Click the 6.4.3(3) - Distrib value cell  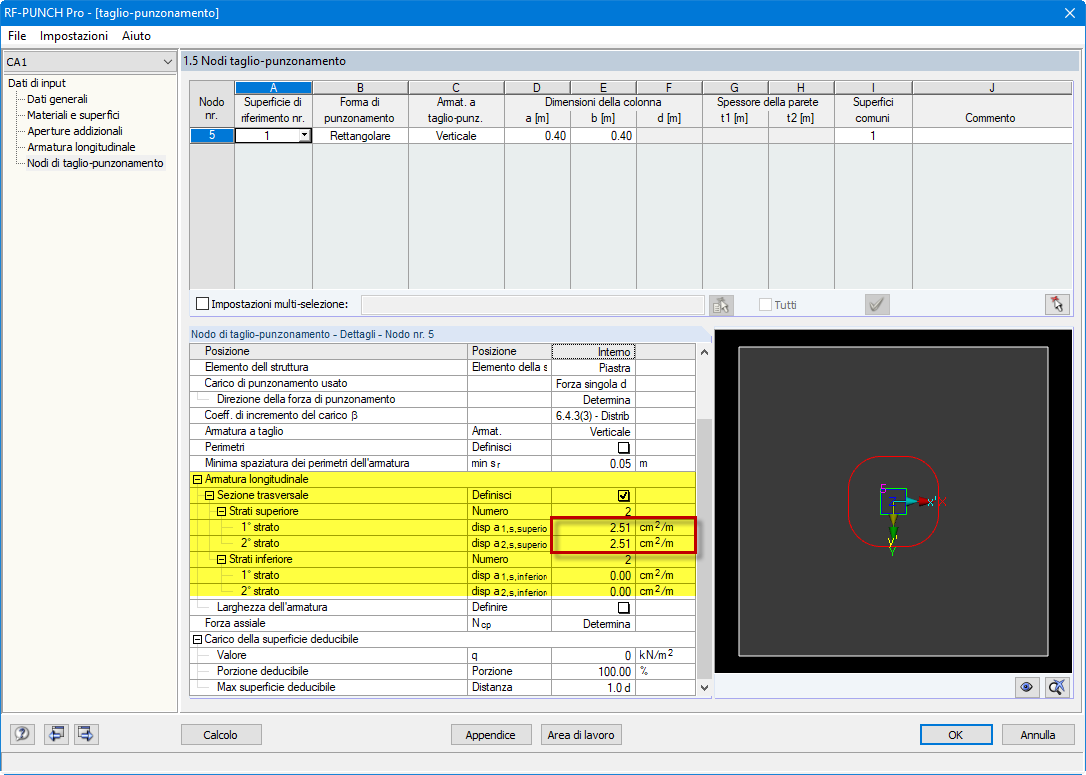click(594, 416)
